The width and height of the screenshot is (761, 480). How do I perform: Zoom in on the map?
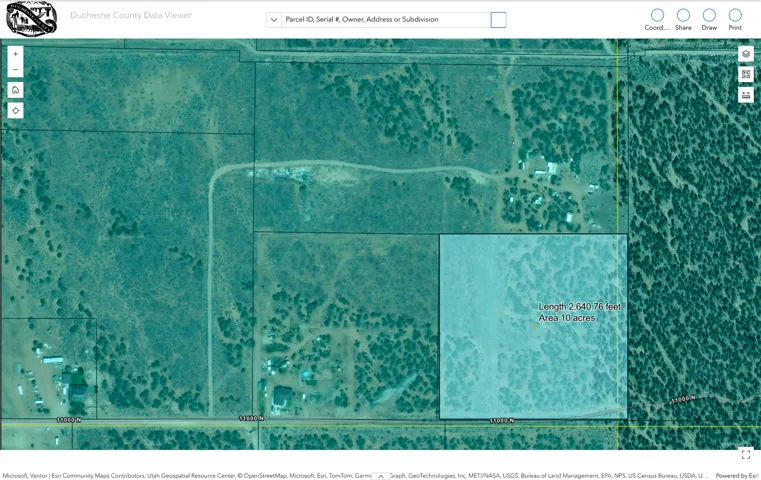[16, 54]
